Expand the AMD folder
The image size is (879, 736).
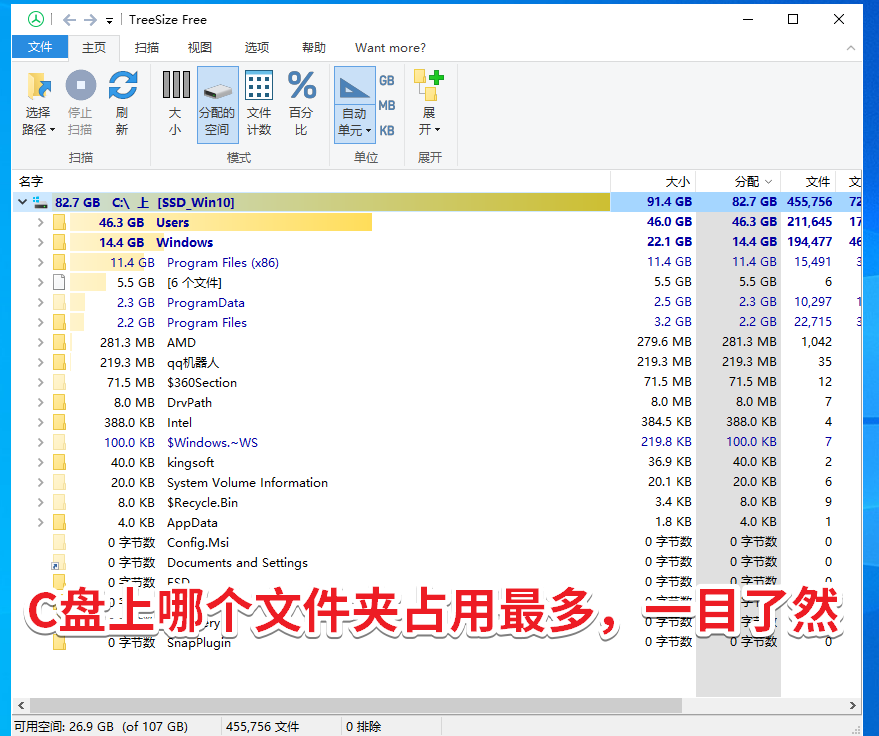(40, 342)
